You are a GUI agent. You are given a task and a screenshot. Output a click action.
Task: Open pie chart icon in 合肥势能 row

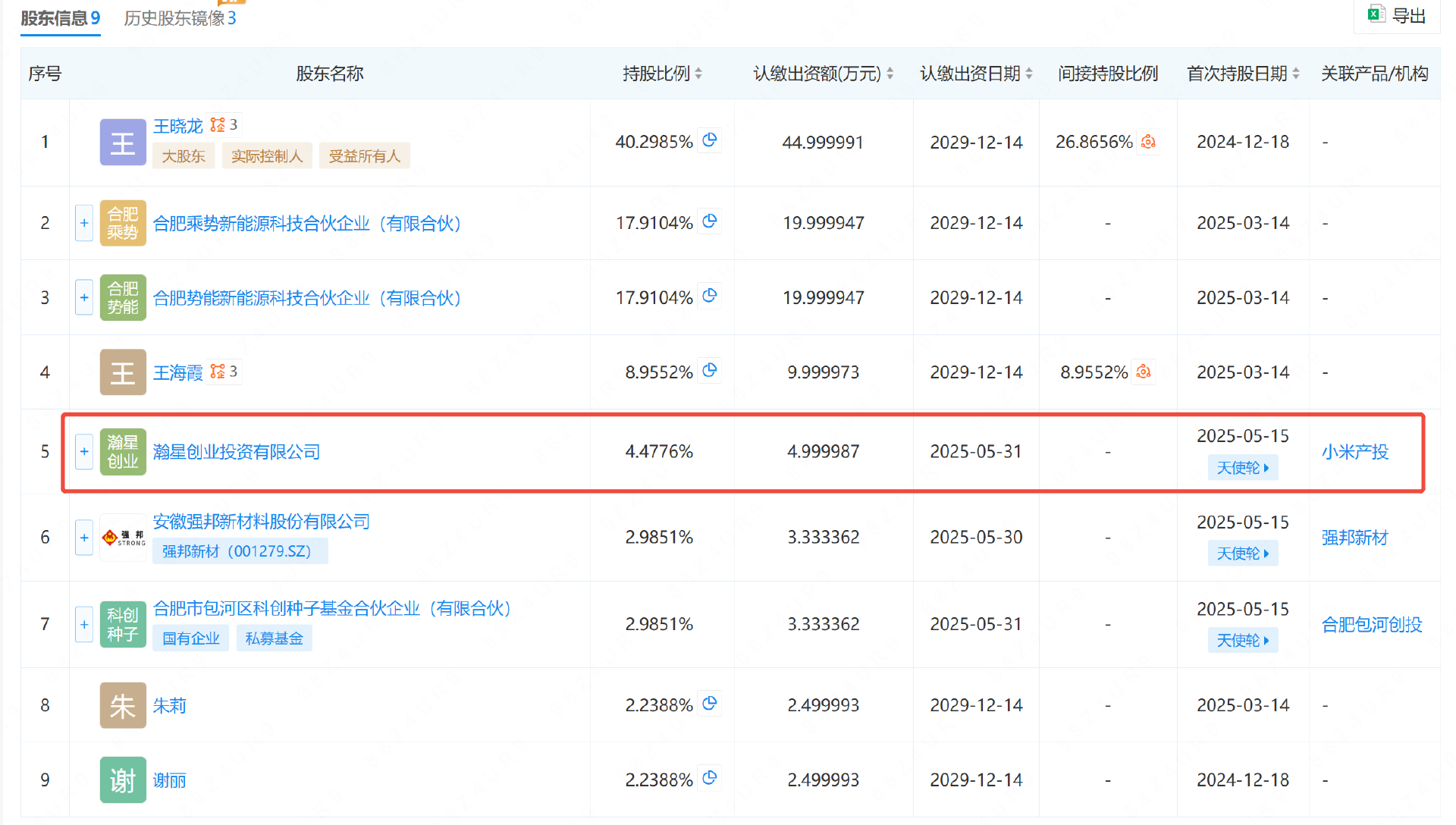click(x=710, y=296)
